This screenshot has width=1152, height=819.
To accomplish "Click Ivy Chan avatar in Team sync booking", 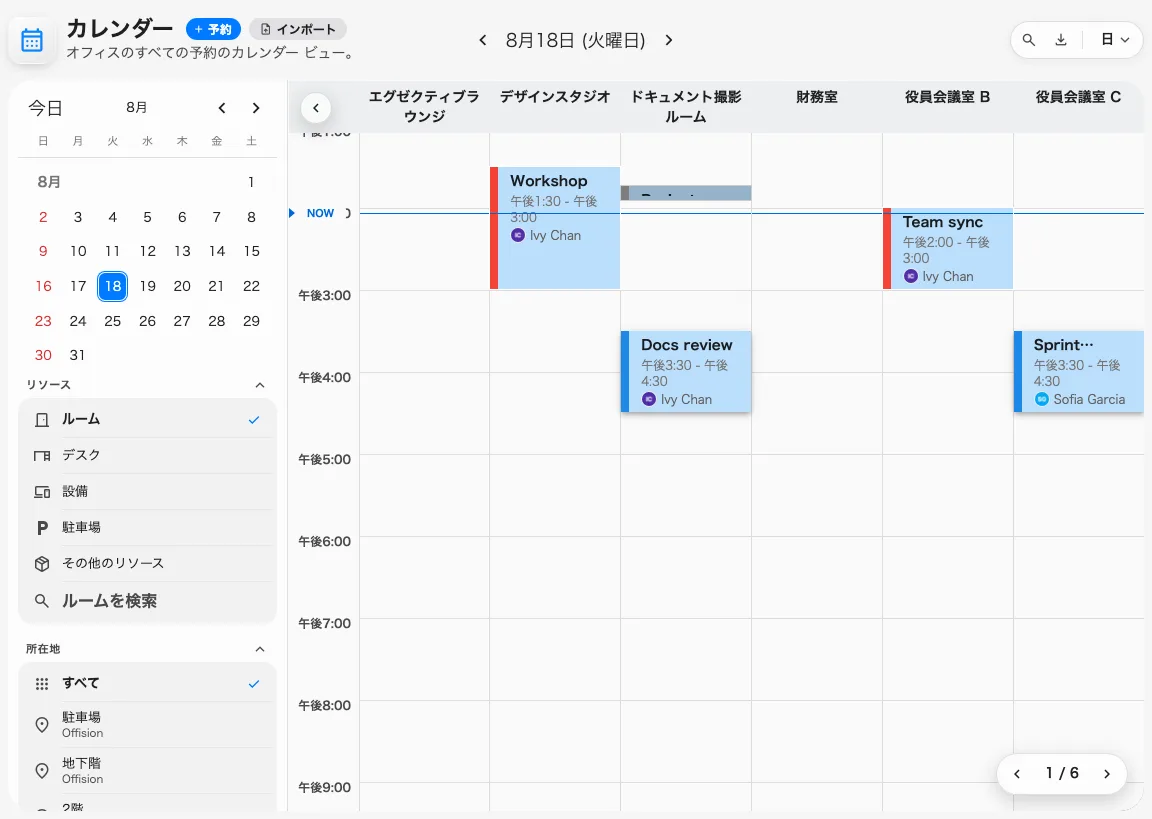I will coord(911,276).
